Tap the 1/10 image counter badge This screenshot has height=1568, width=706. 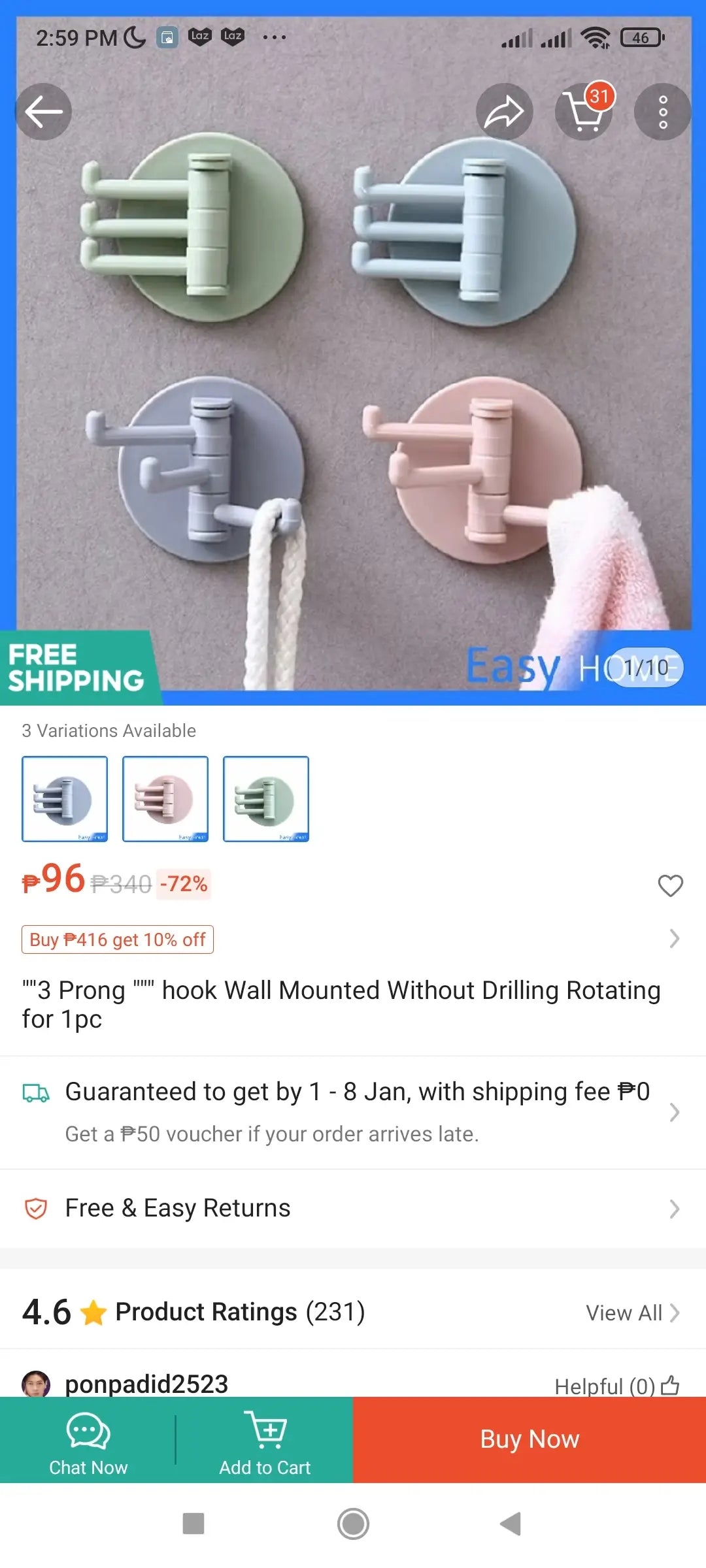pyautogui.click(x=646, y=668)
